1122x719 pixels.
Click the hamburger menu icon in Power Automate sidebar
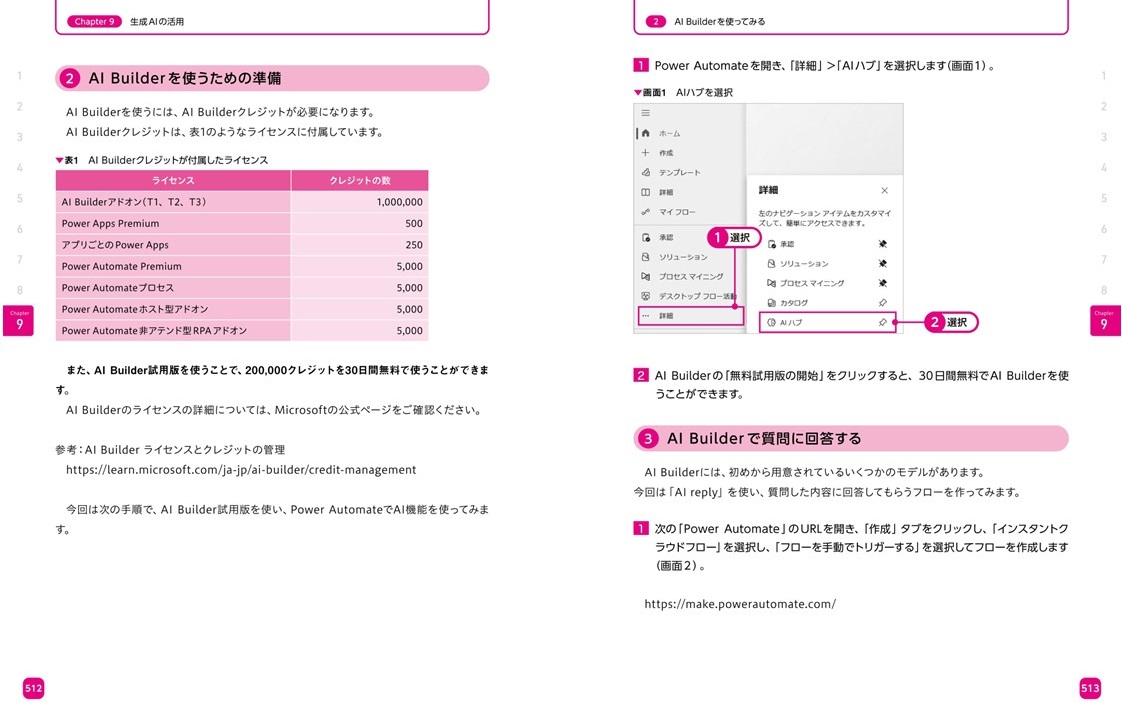(645, 113)
